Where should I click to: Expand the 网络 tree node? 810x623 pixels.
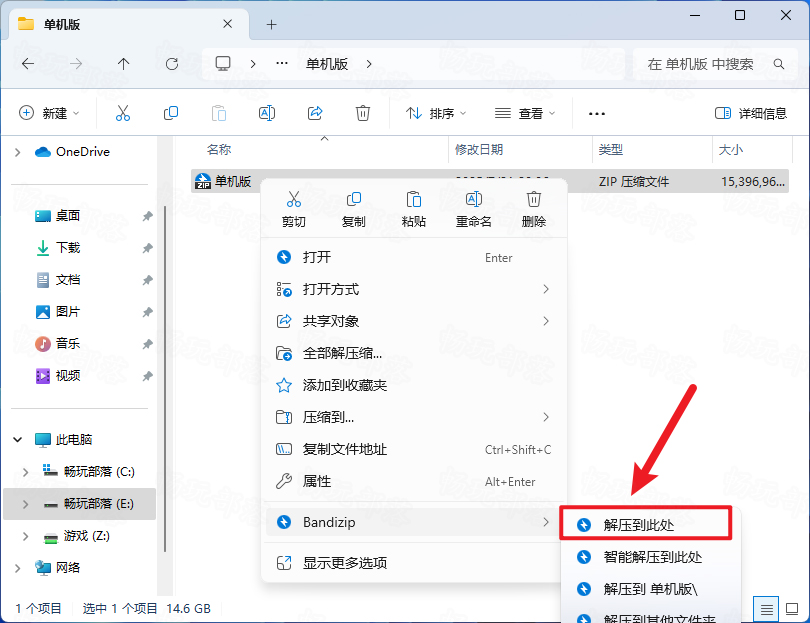pos(18,568)
